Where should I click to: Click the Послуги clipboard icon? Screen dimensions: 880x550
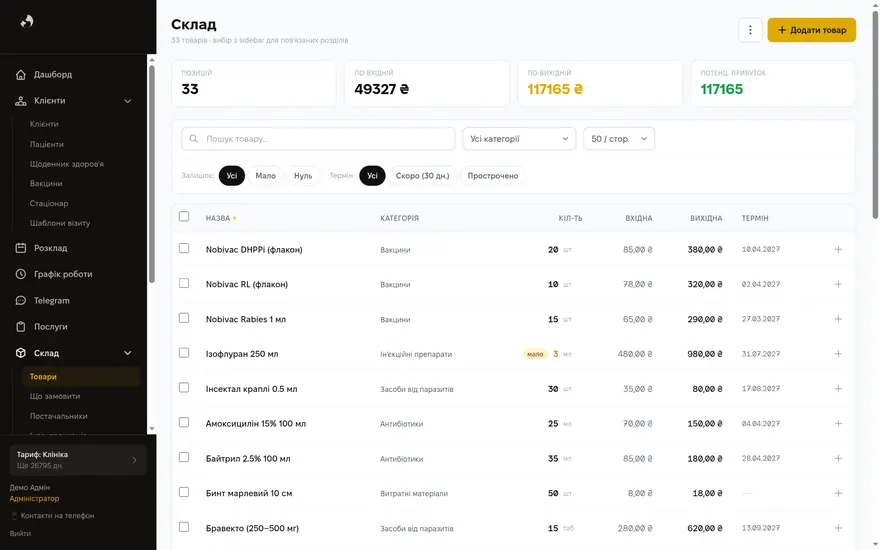tap(21, 327)
